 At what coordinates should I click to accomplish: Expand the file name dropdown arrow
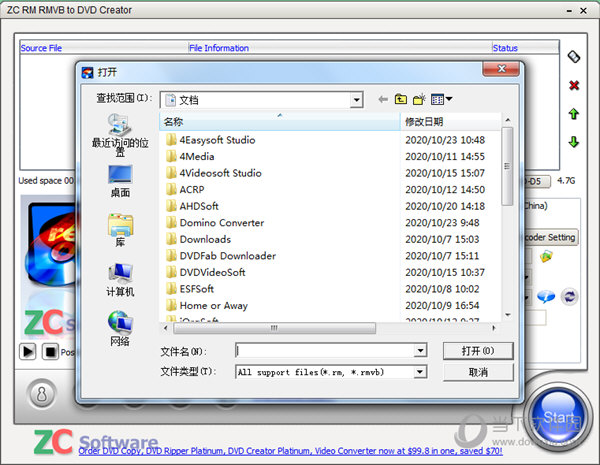click(x=420, y=351)
